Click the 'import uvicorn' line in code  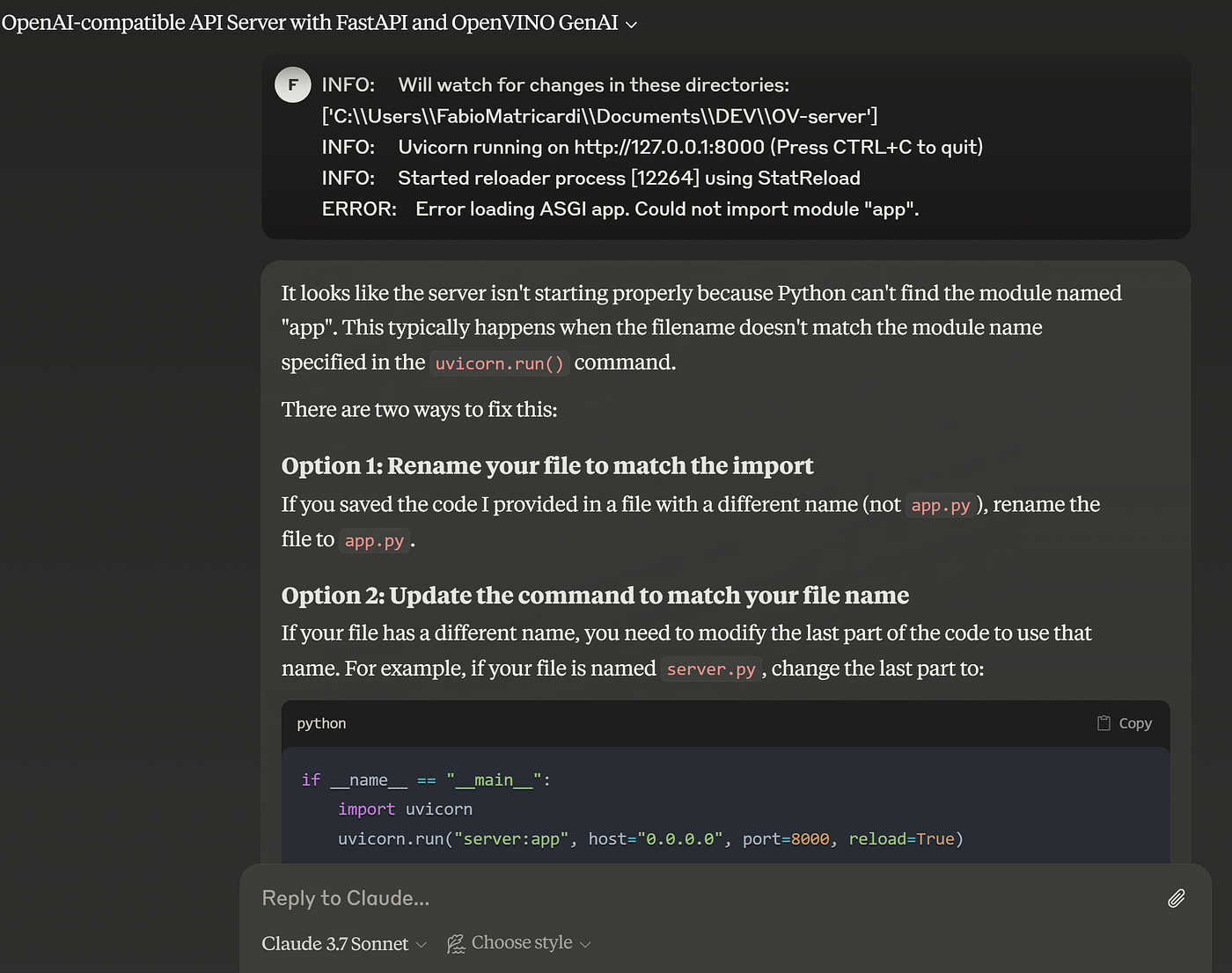pyautogui.click(x=405, y=809)
